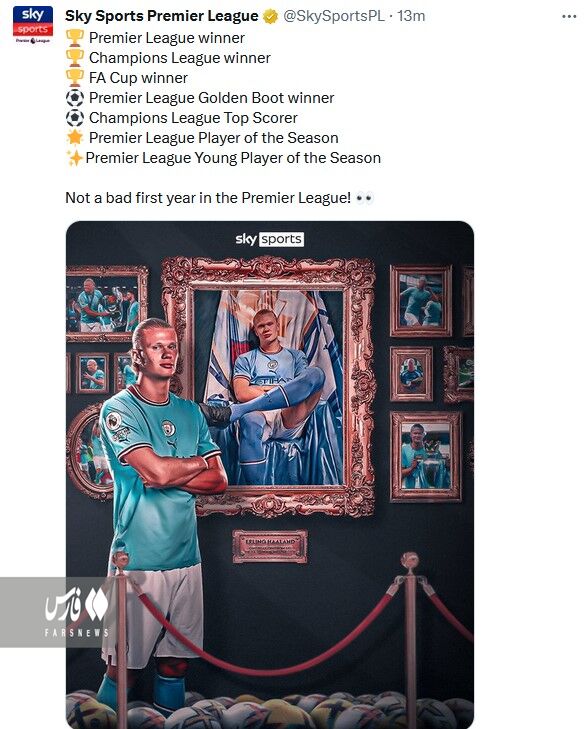Image resolution: width=587 pixels, height=729 pixels.
Task: Click the Sky Sports profile avatar
Action: [33, 24]
